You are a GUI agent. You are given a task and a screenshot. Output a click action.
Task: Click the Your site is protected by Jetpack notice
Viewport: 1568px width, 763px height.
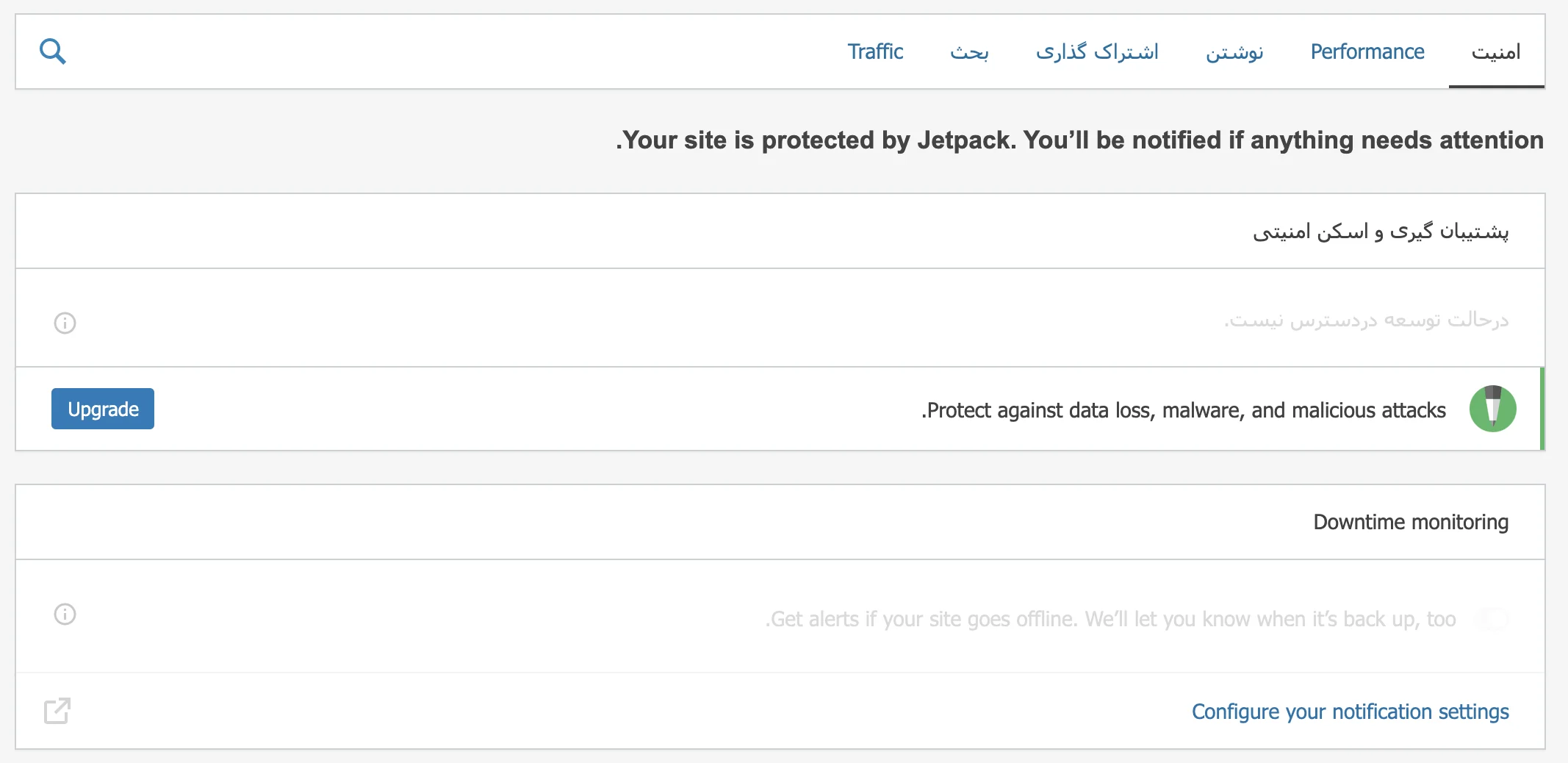pyautogui.click(x=1079, y=140)
